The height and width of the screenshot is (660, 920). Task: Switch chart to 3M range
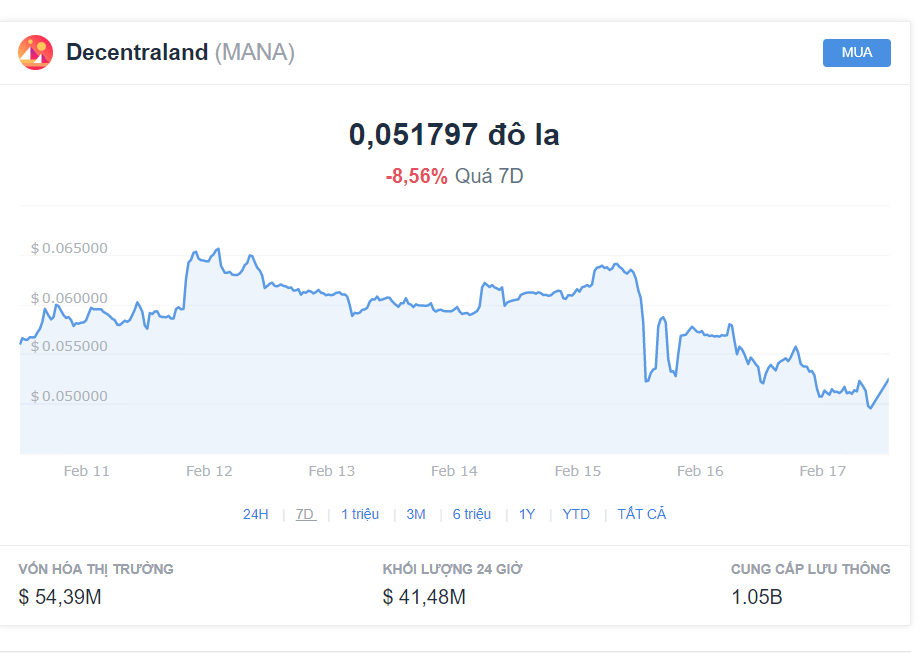tap(416, 515)
